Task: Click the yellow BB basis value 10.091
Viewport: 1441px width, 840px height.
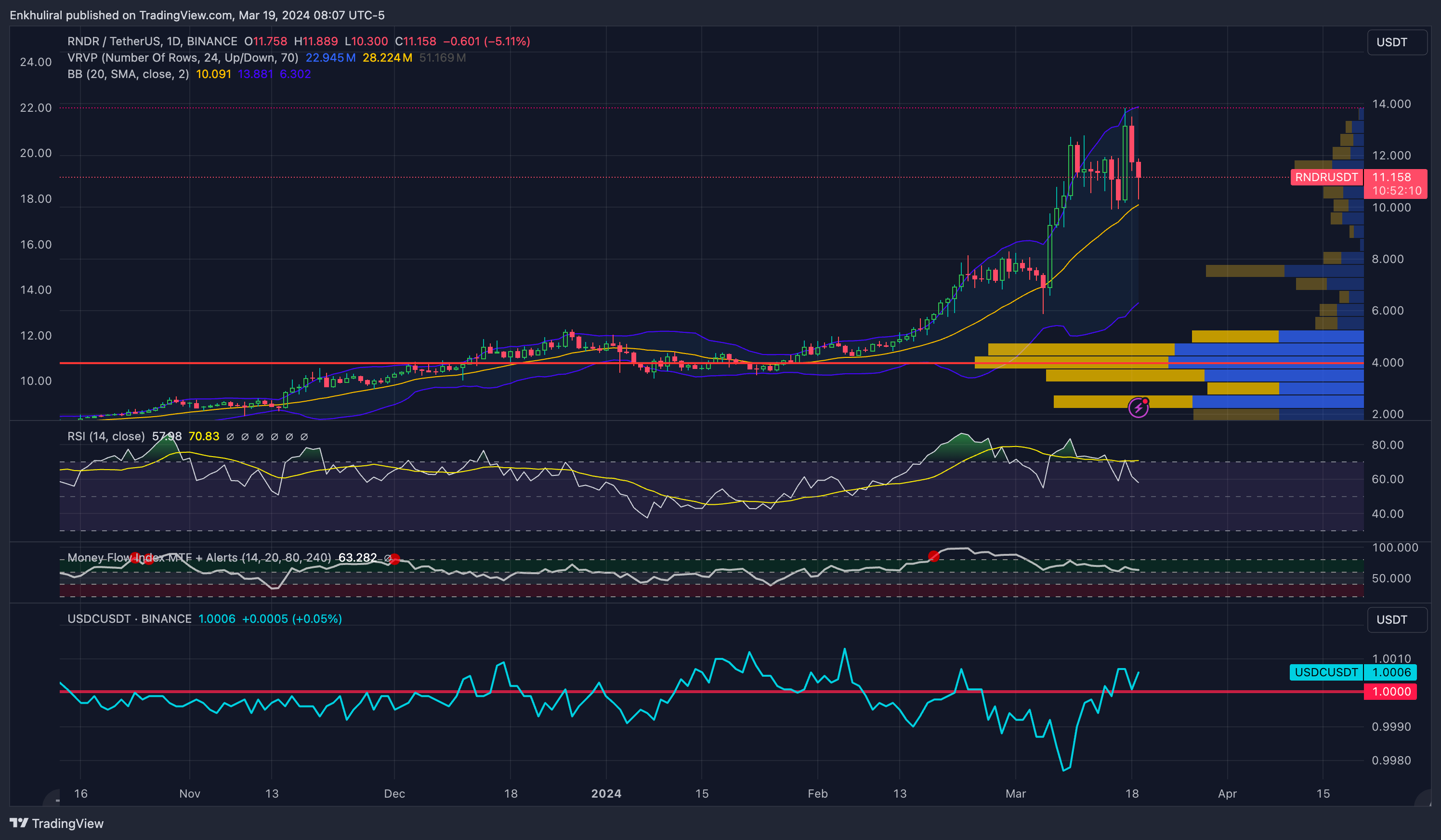Action: coord(213,74)
